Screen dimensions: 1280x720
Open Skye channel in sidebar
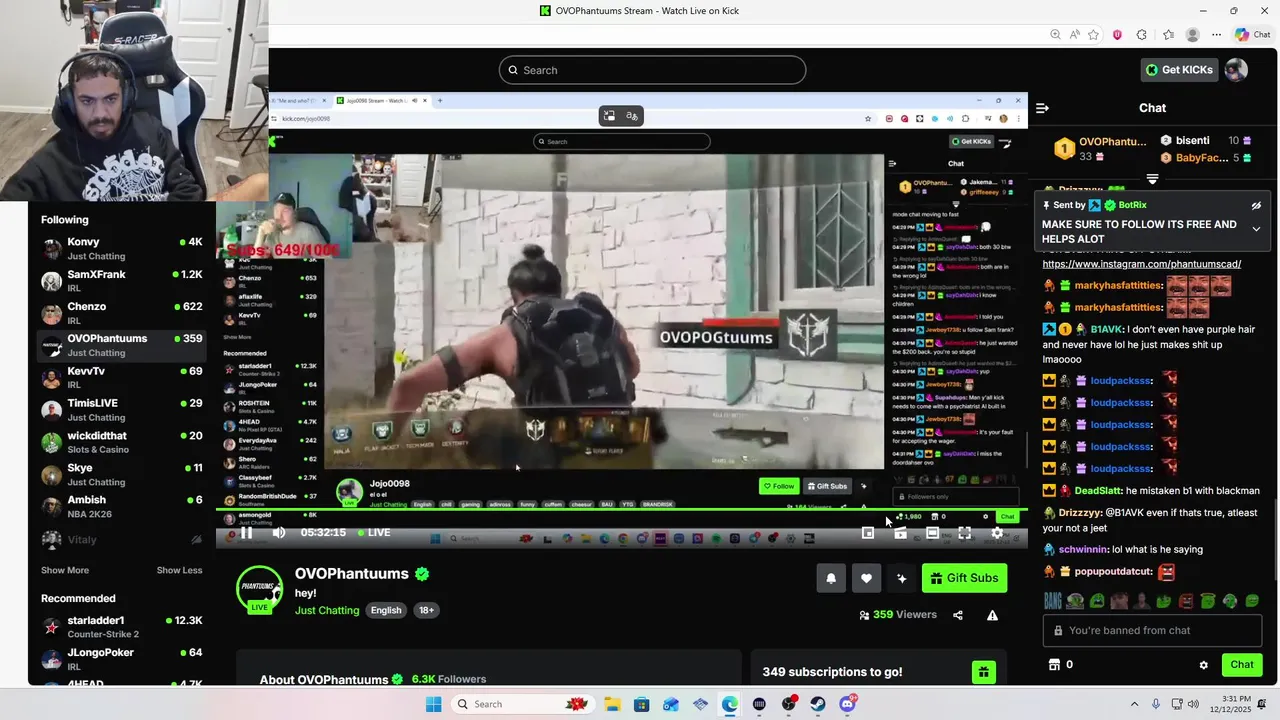point(121,474)
